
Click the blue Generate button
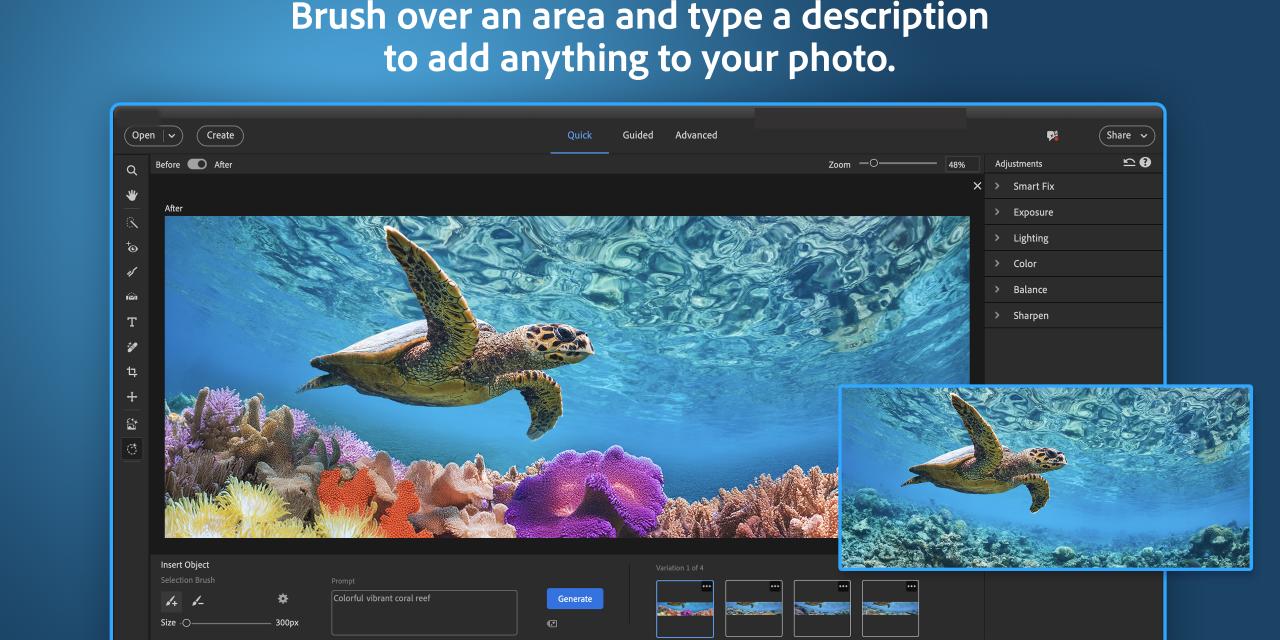pos(575,598)
